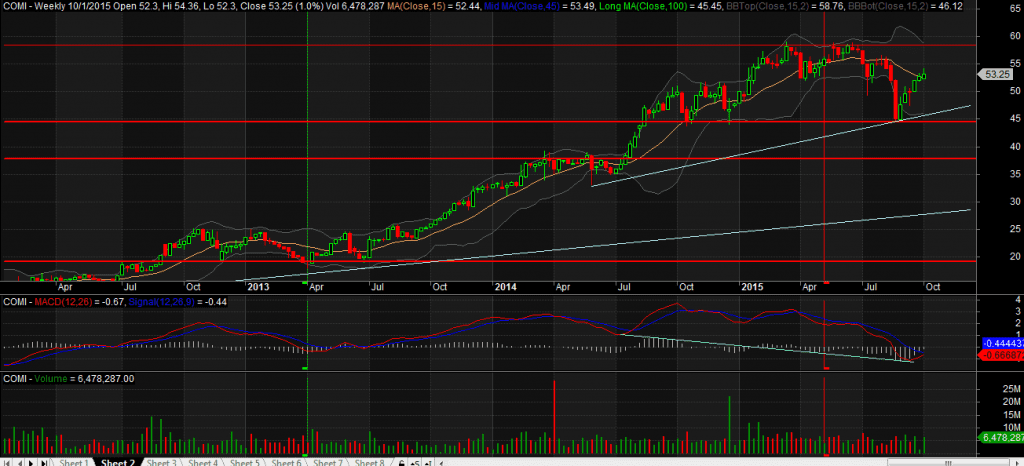Click the lock icon beside the sheet tabs
This screenshot has height=466, width=1024.
[x=402, y=462]
